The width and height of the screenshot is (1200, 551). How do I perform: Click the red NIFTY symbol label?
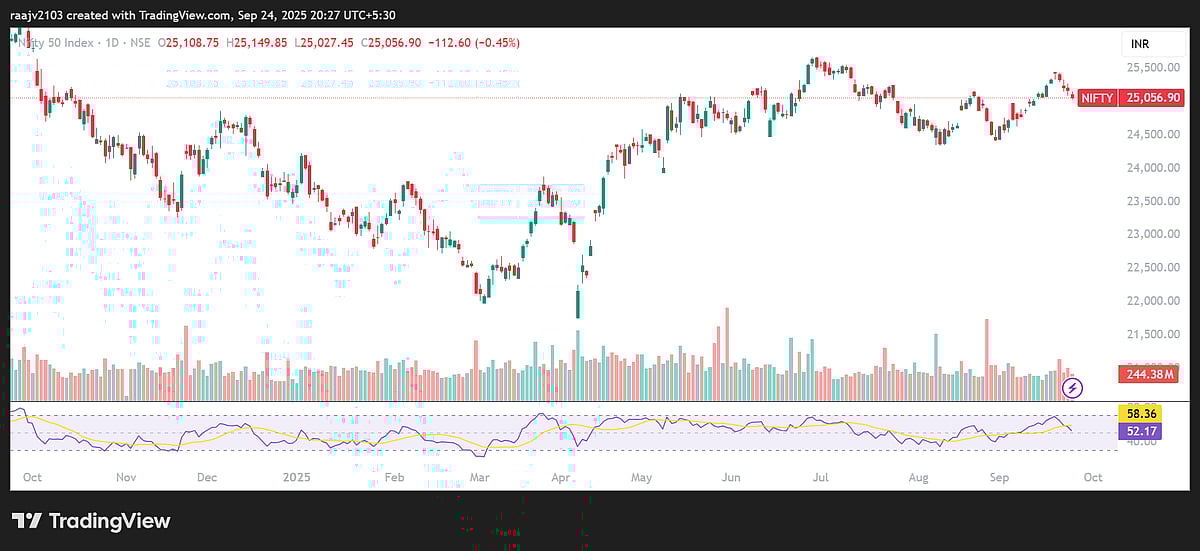coord(1097,97)
